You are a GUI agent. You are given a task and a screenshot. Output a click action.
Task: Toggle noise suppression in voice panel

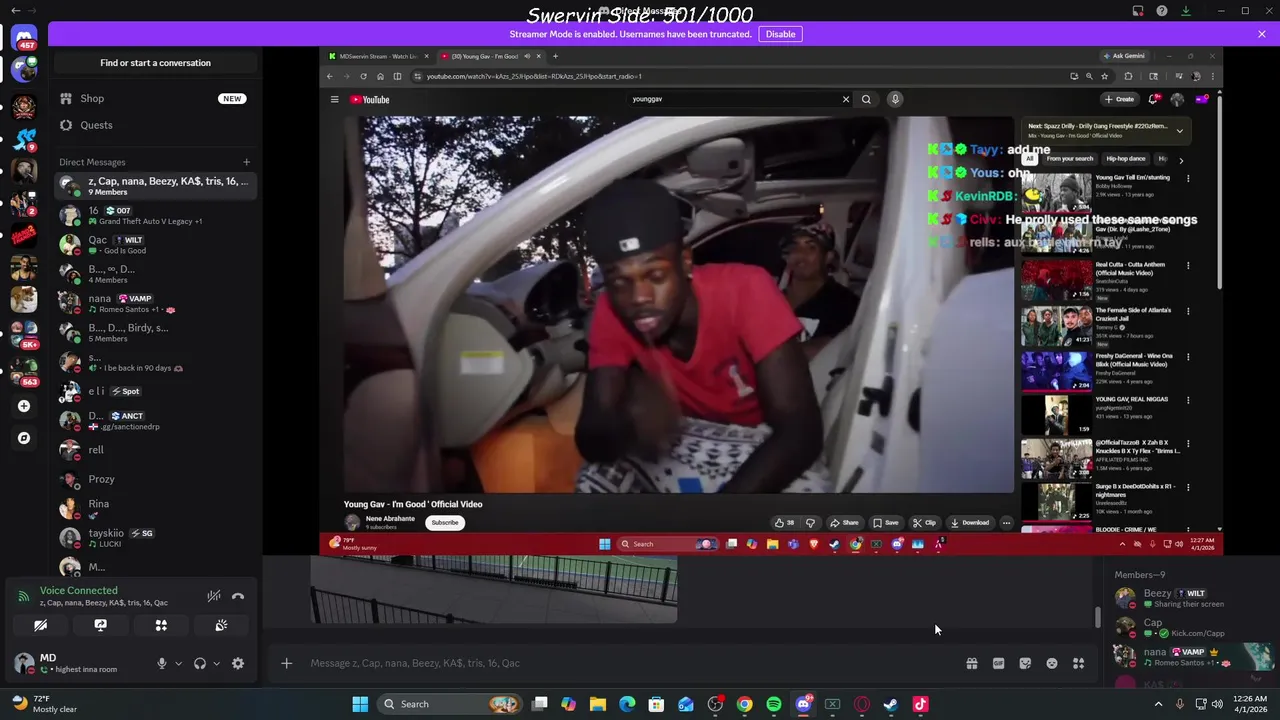(x=214, y=596)
